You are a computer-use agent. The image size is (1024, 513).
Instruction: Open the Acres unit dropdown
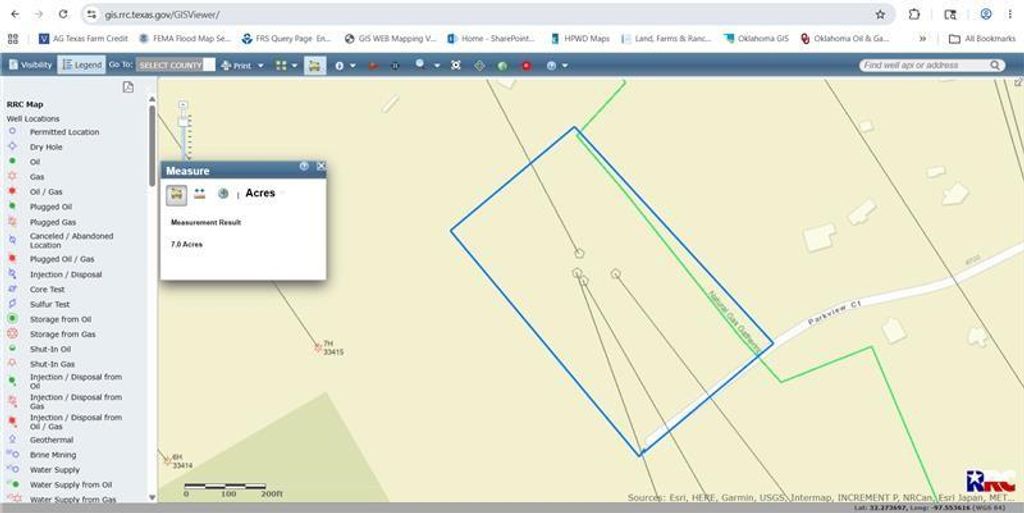tap(261, 193)
